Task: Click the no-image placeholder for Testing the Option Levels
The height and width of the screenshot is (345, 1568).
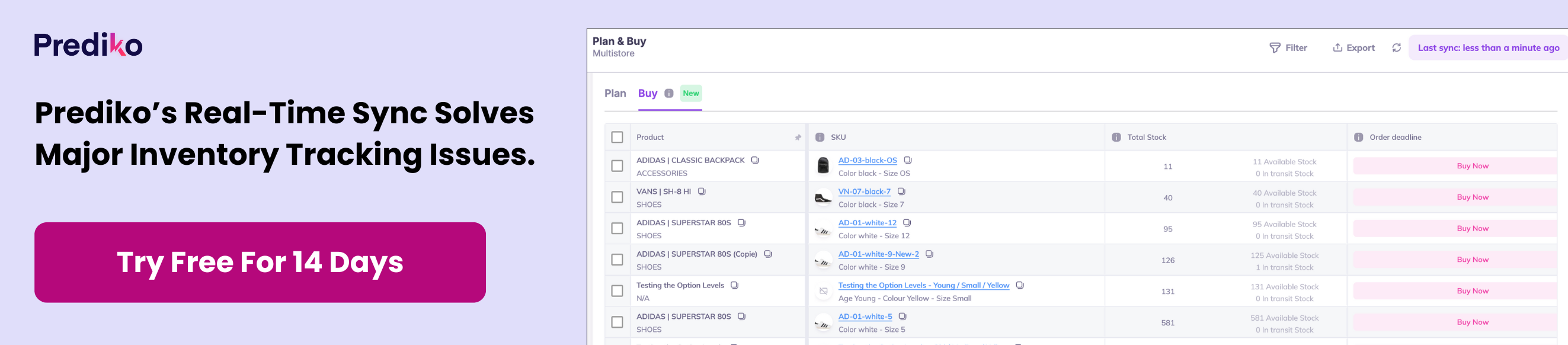Action: [x=823, y=291]
